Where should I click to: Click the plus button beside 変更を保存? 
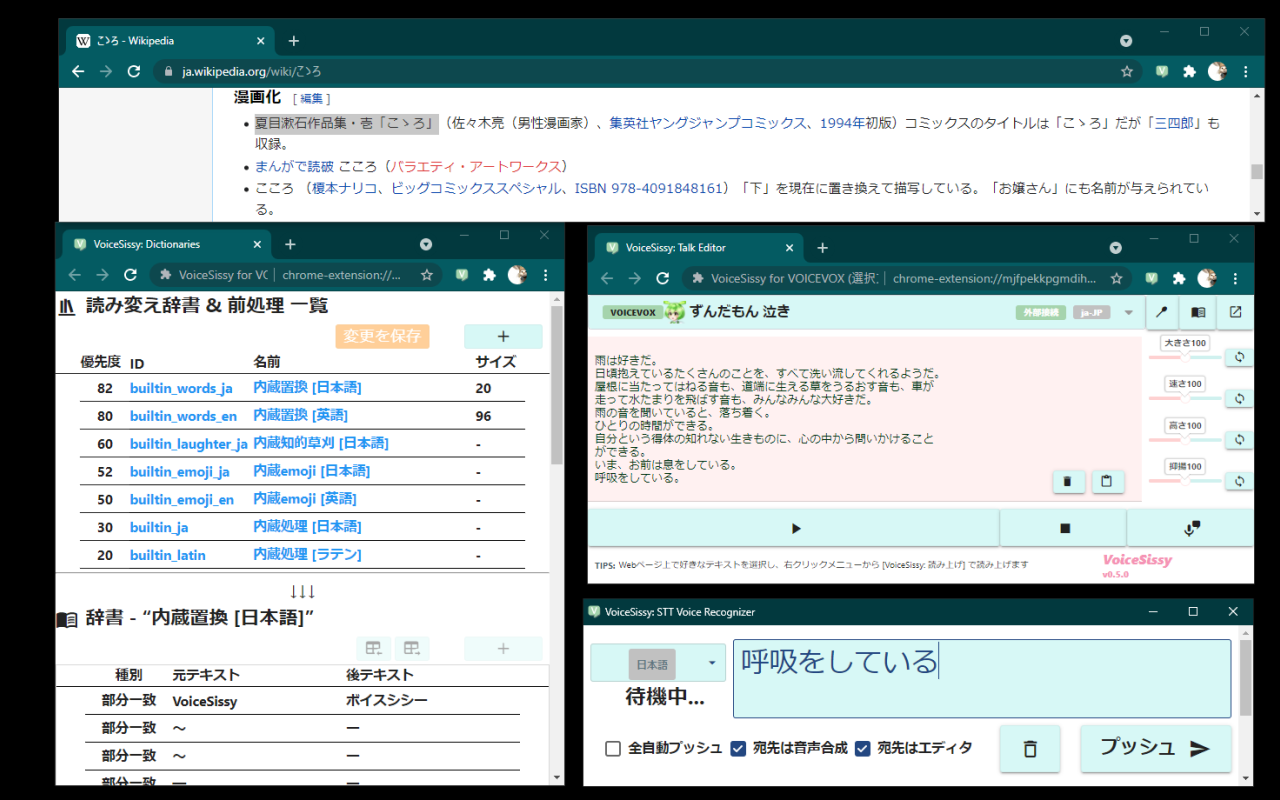pos(503,337)
